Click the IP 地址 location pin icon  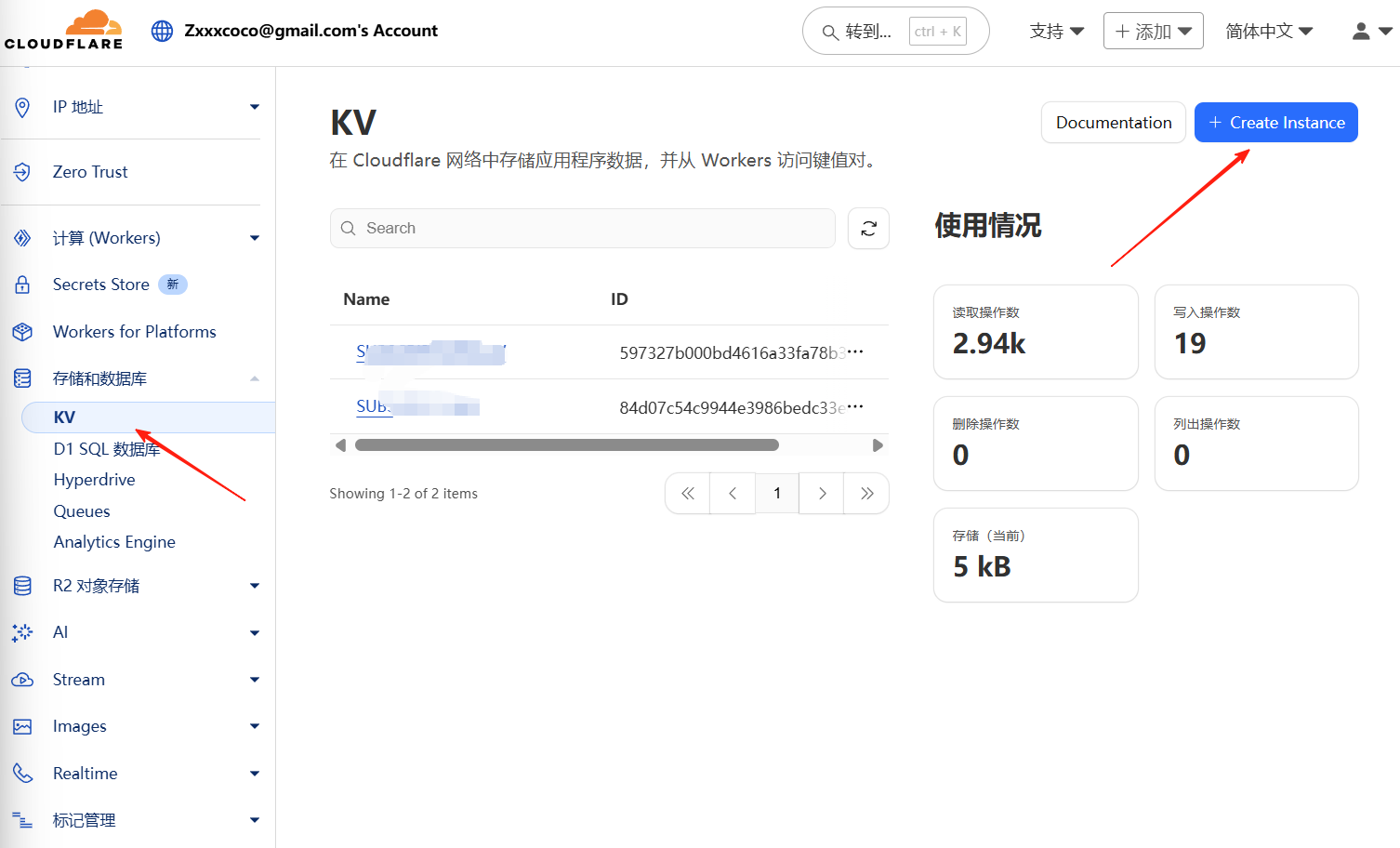point(22,107)
